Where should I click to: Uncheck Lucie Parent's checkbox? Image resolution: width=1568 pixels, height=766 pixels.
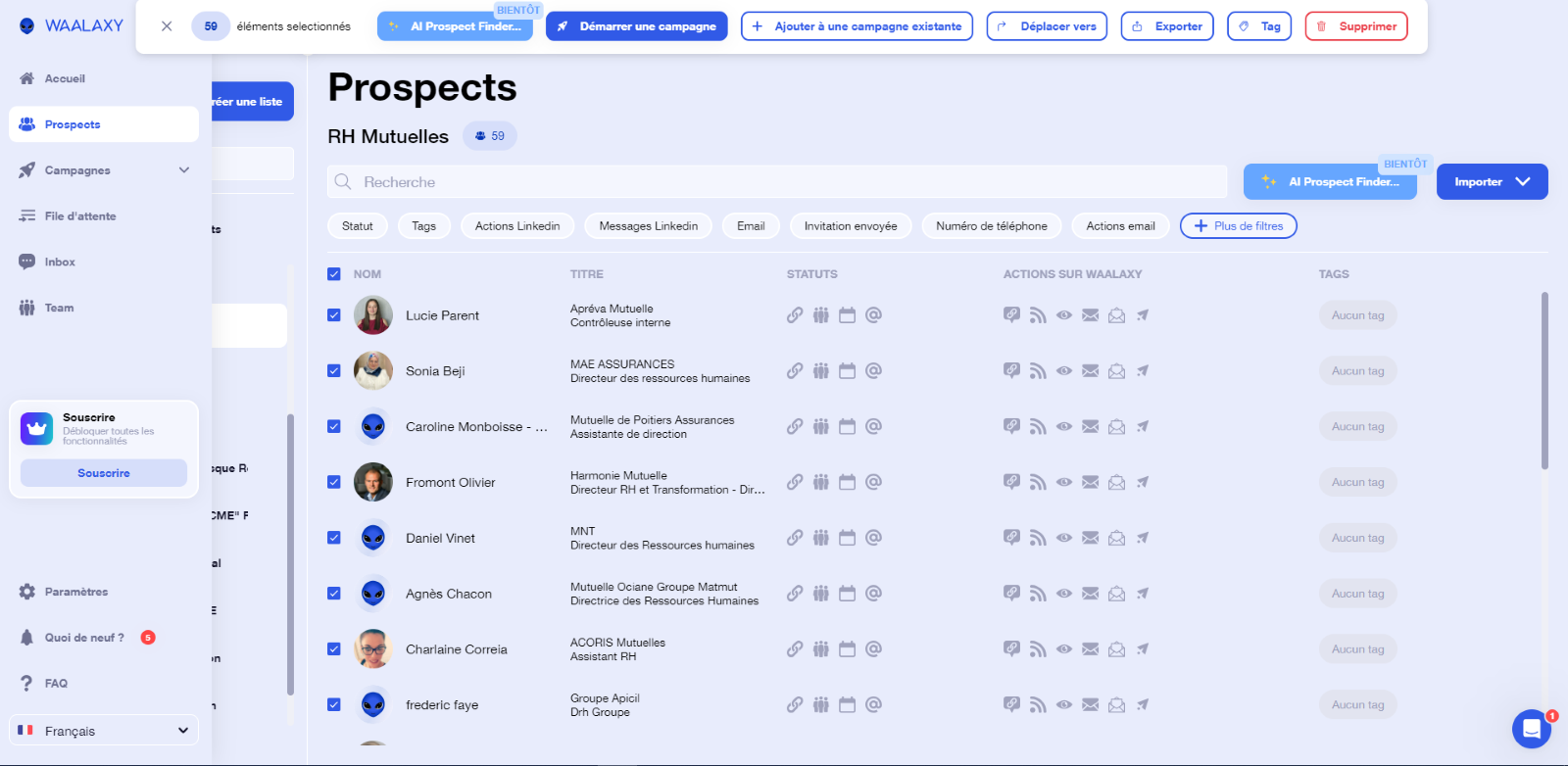(334, 315)
